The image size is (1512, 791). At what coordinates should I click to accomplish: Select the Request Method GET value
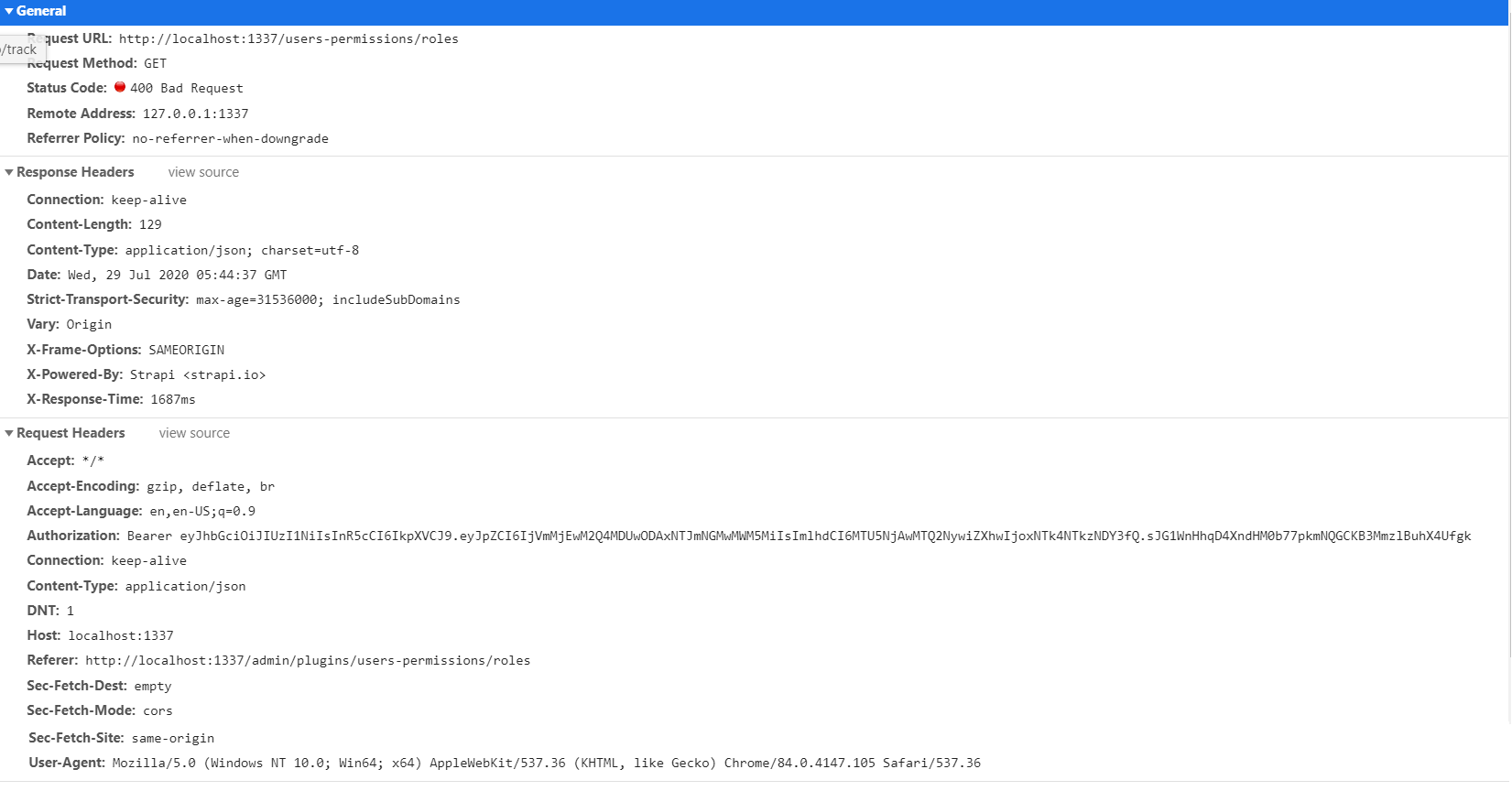tap(155, 63)
